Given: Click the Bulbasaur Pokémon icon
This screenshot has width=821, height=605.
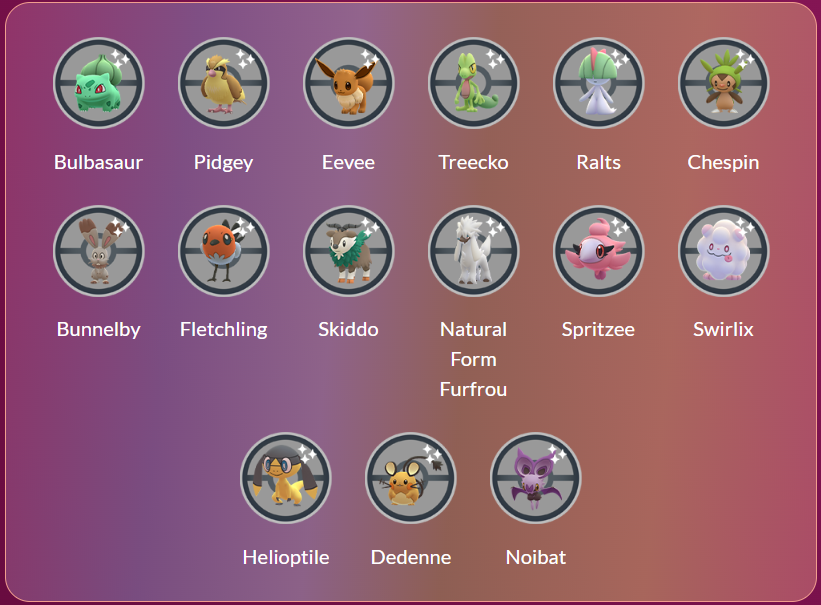Looking at the screenshot, I should tap(98, 84).
